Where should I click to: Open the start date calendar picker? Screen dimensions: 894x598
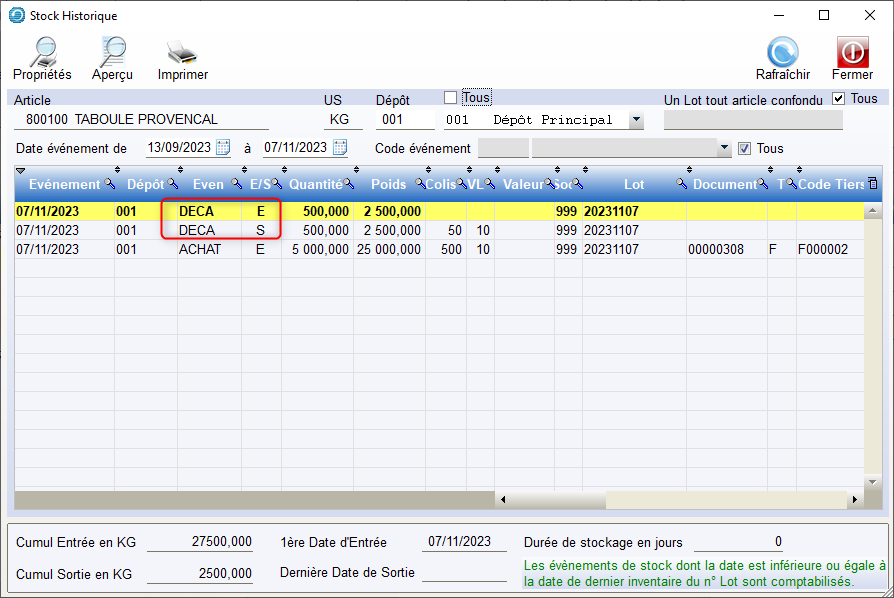click(x=223, y=148)
